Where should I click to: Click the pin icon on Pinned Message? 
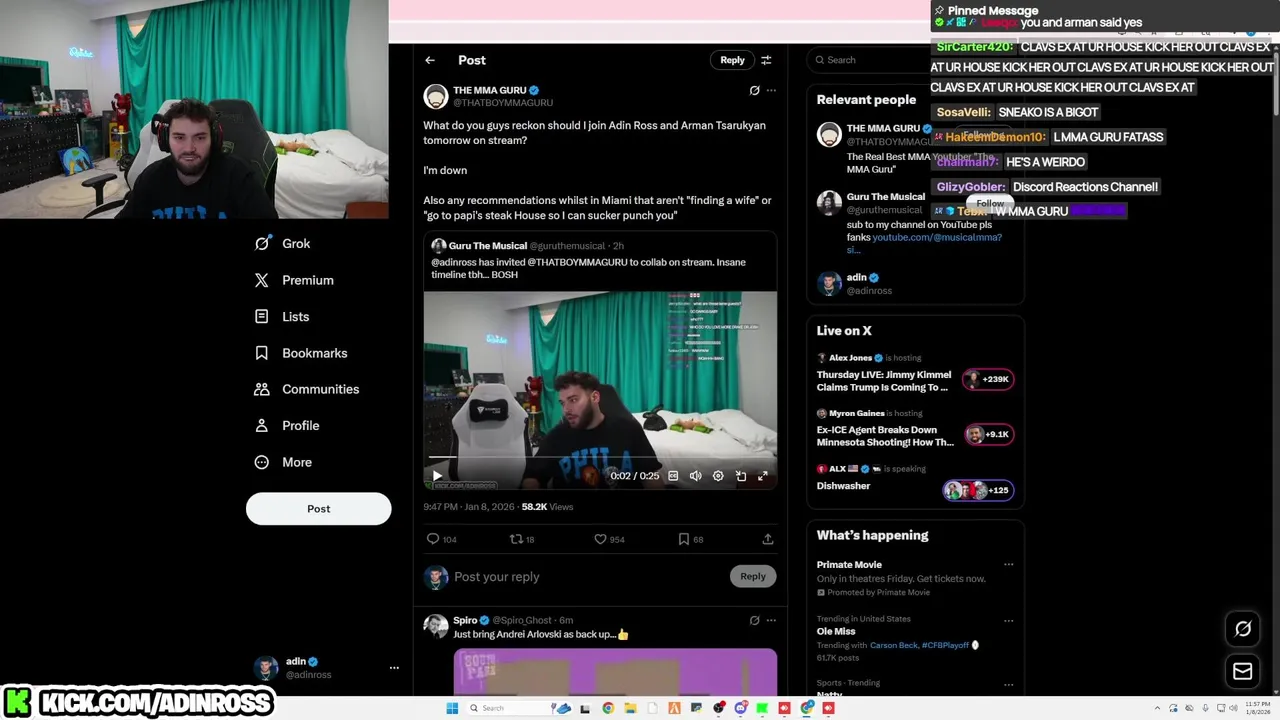coord(939,10)
